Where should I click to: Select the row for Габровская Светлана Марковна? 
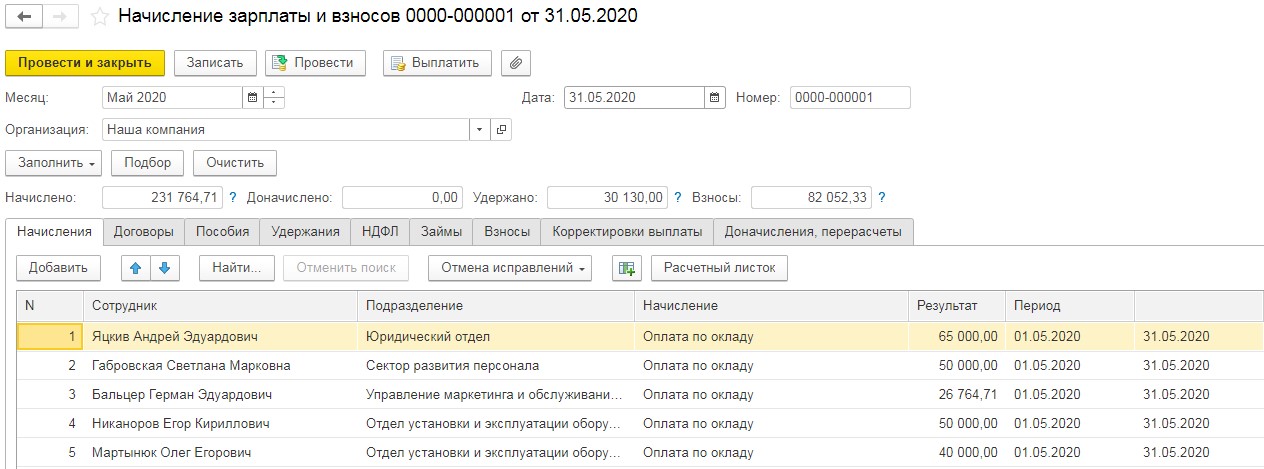pos(191,366)
